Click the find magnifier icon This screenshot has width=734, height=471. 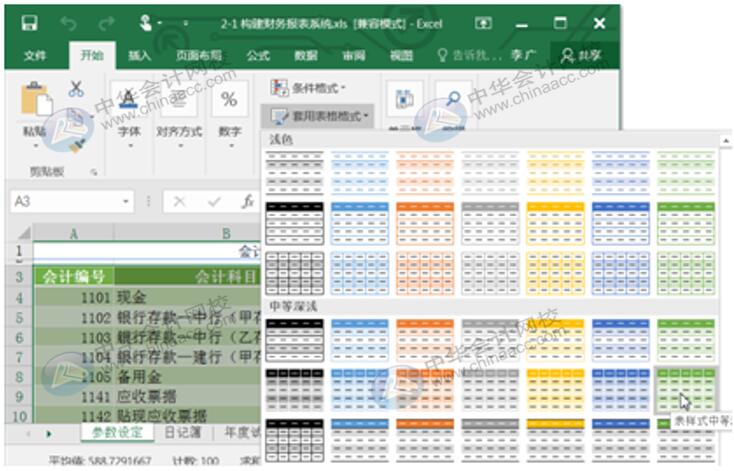pos(453,100)
